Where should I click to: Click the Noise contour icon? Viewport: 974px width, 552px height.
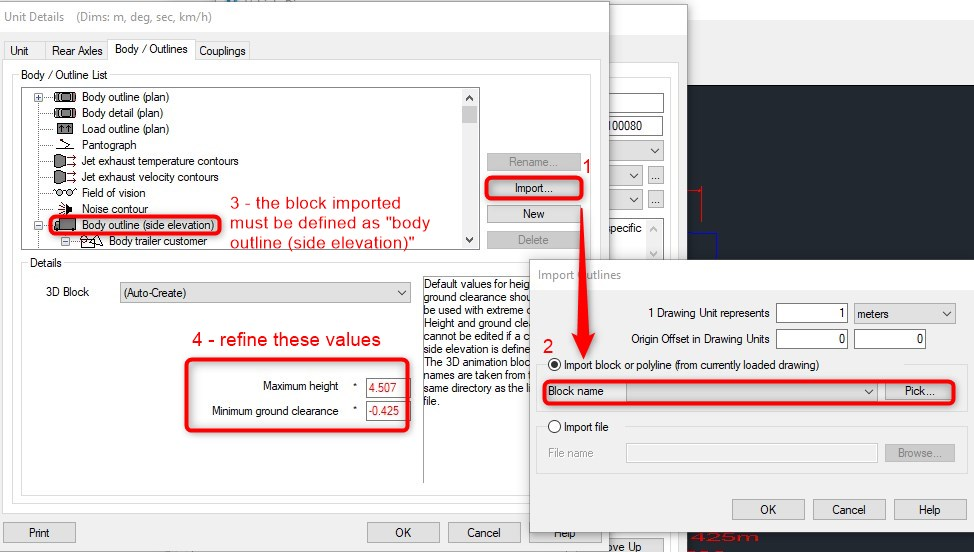(65, 209)
